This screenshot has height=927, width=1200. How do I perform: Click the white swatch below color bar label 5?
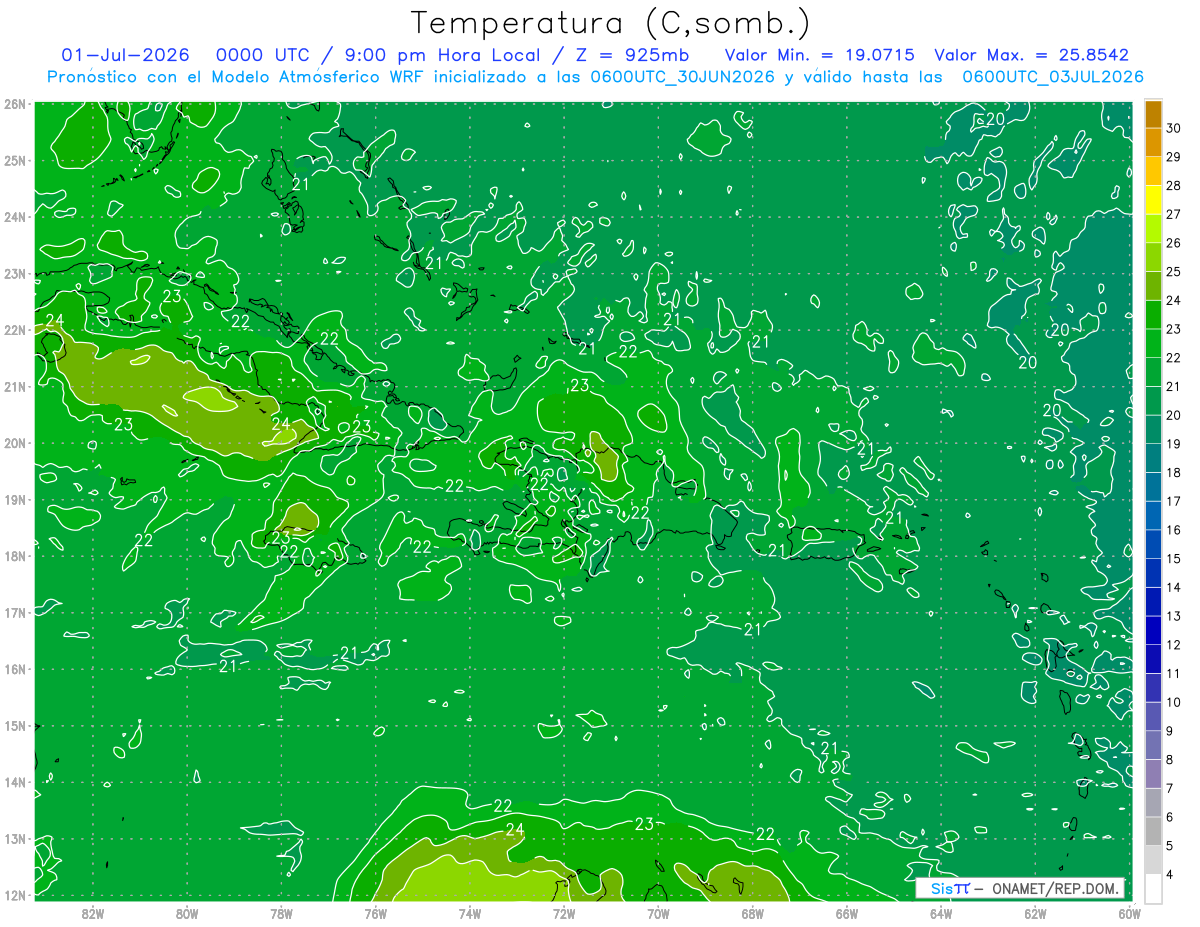pyautogui.click(x=1153, y=887)
